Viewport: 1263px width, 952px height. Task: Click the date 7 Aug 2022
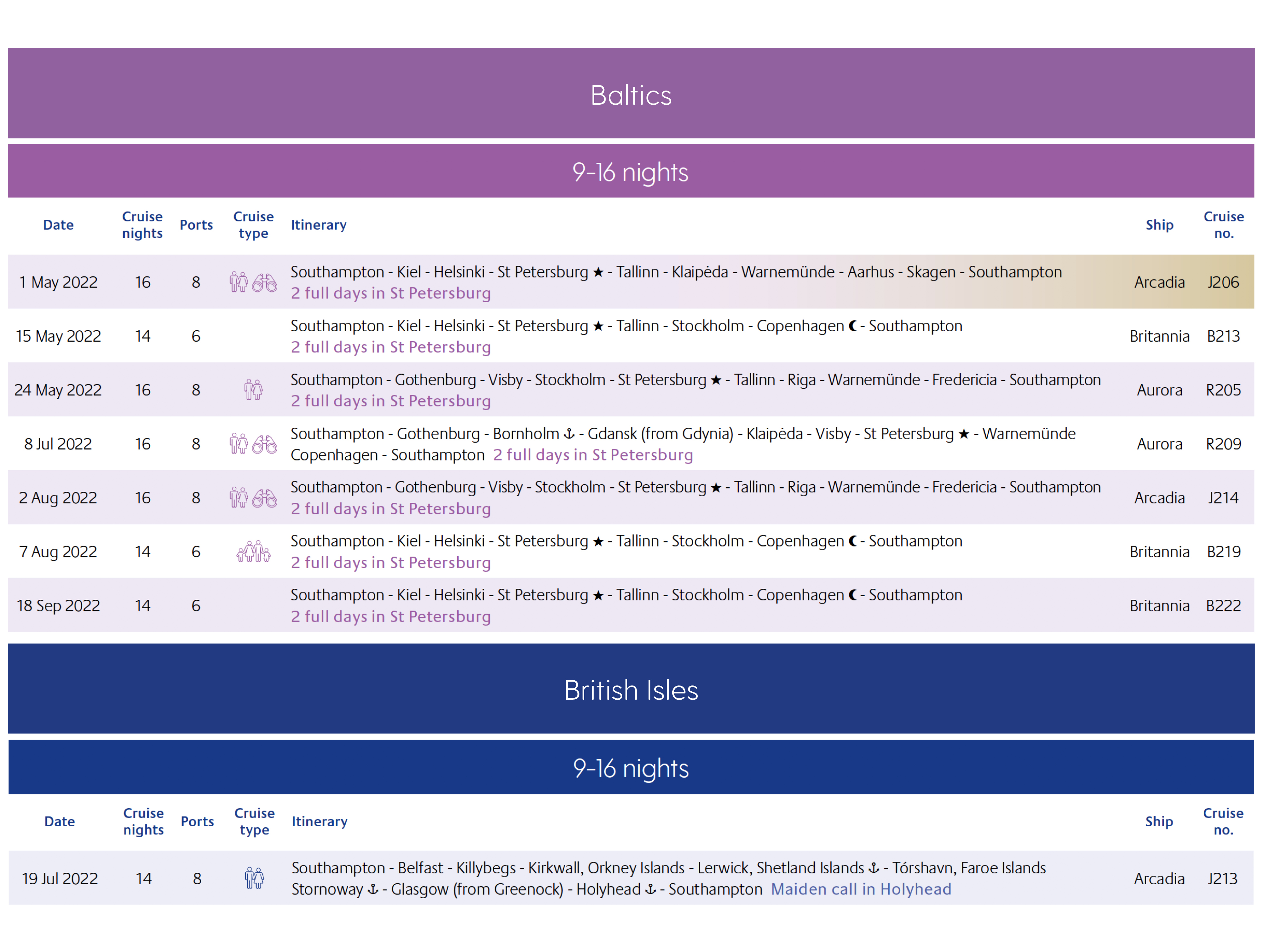(x=58, y=552)
